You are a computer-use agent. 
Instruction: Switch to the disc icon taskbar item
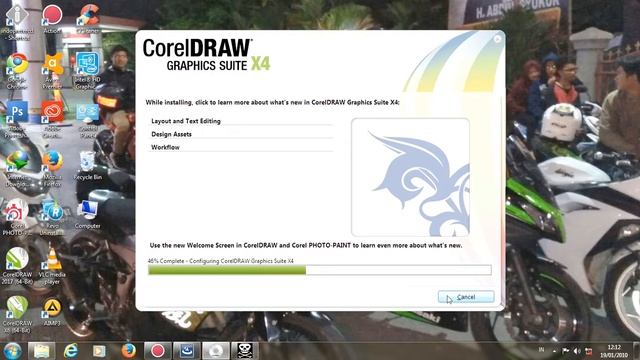coord(216,351)
